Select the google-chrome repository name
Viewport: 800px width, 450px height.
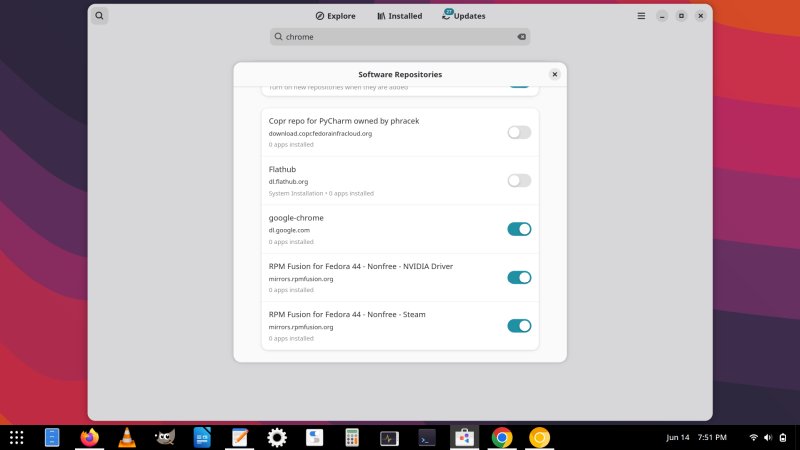[x=296, y=218]
